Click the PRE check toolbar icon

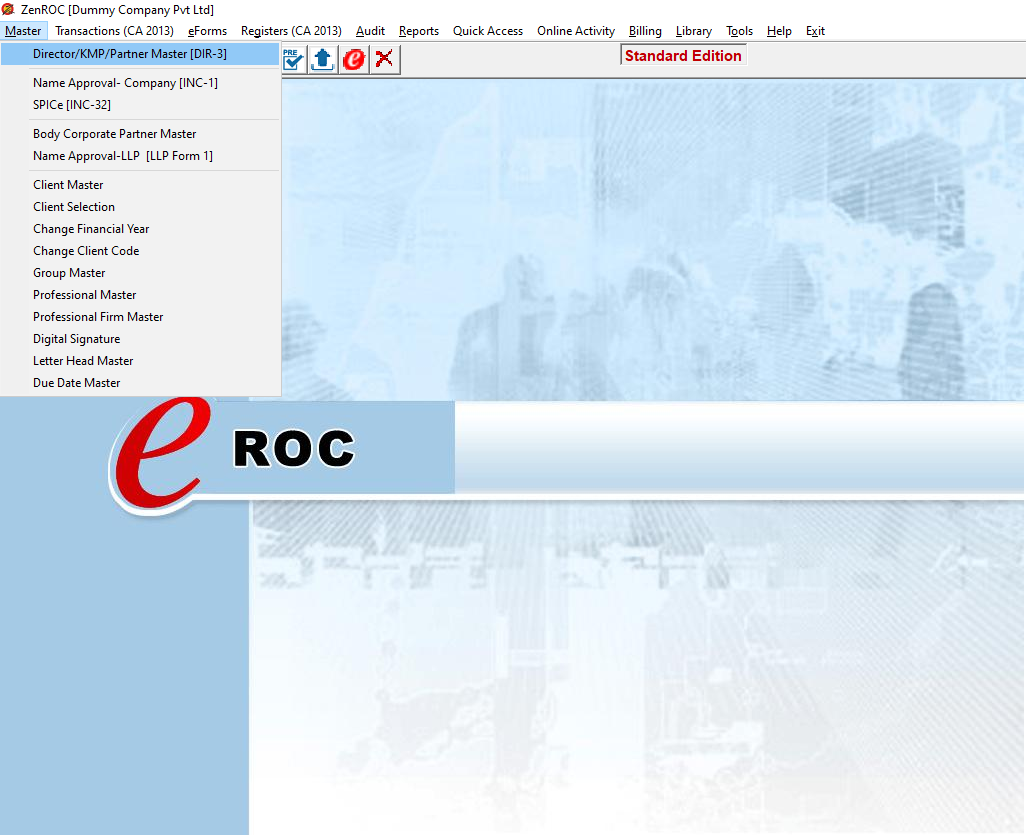click(294, 60)
